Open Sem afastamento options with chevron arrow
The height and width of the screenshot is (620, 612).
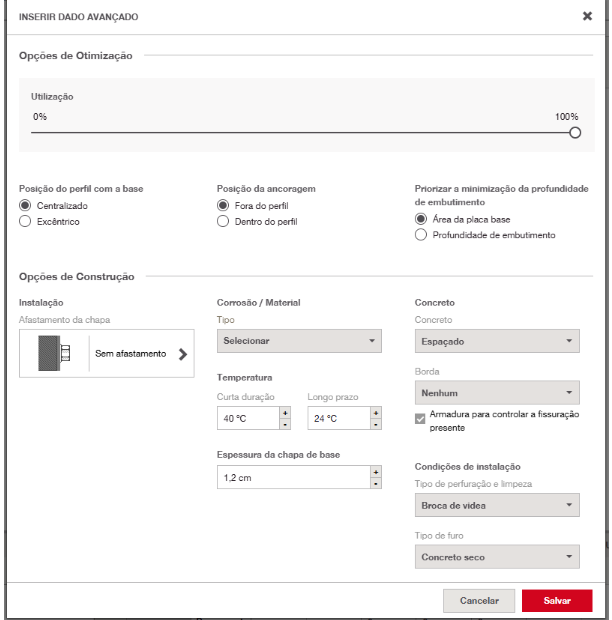[x=183, y=354]
